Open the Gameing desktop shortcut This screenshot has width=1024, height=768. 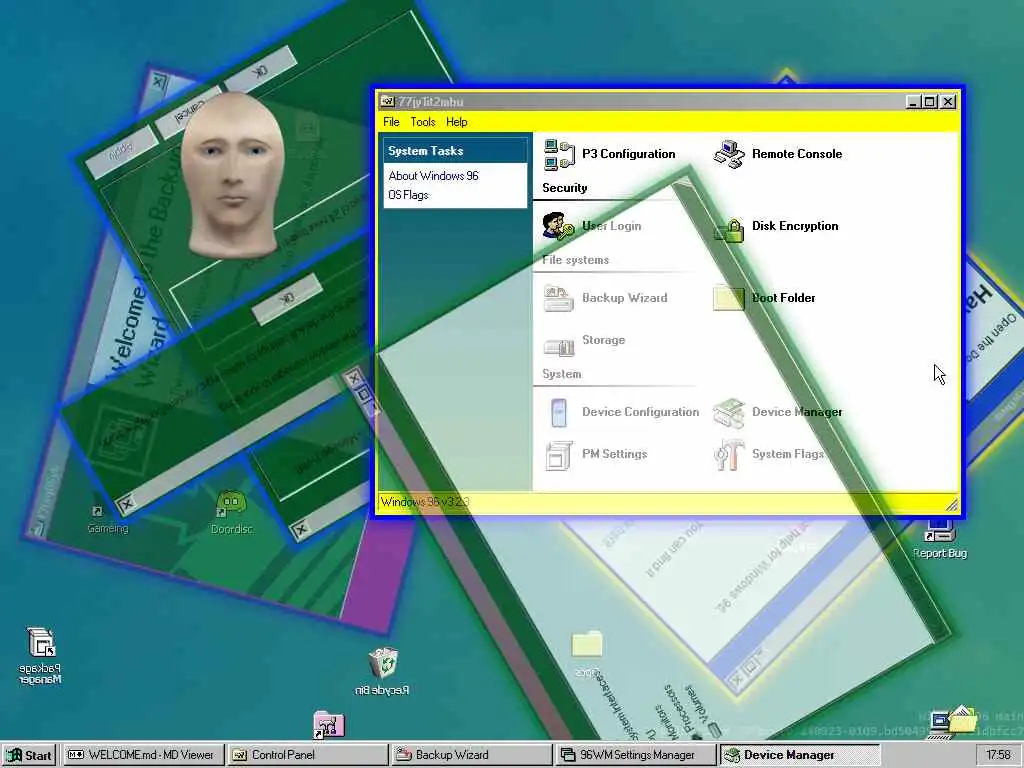(108, 519)
